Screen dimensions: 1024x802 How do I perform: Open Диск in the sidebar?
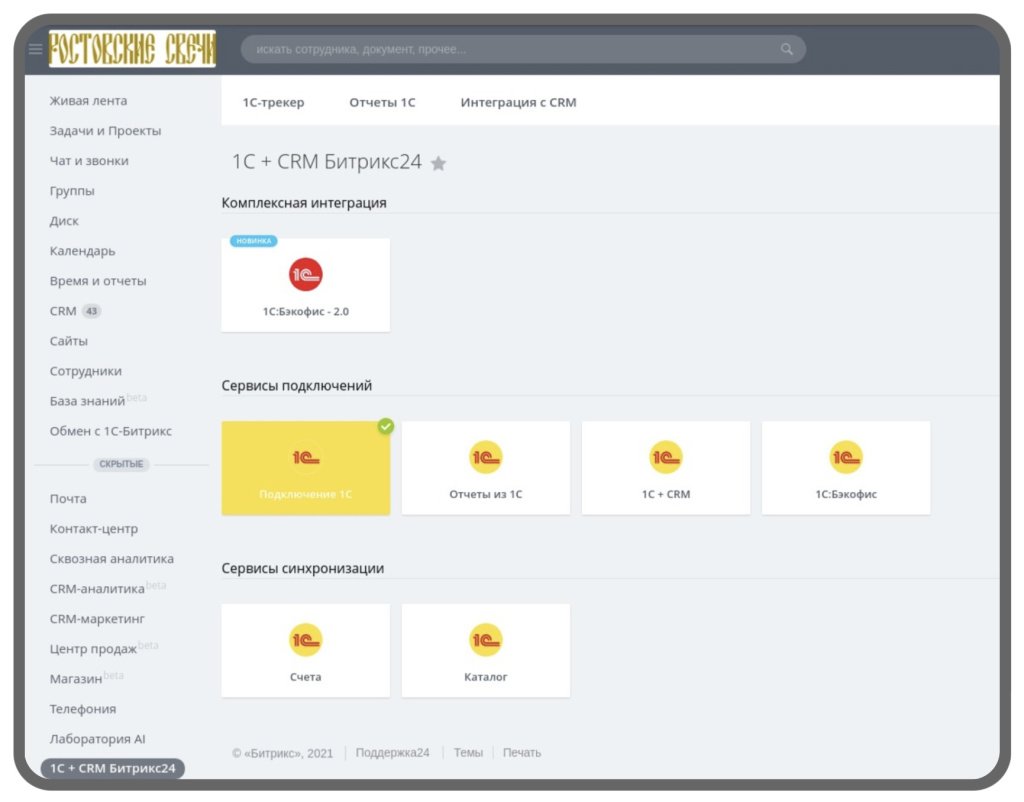[64, 221]
